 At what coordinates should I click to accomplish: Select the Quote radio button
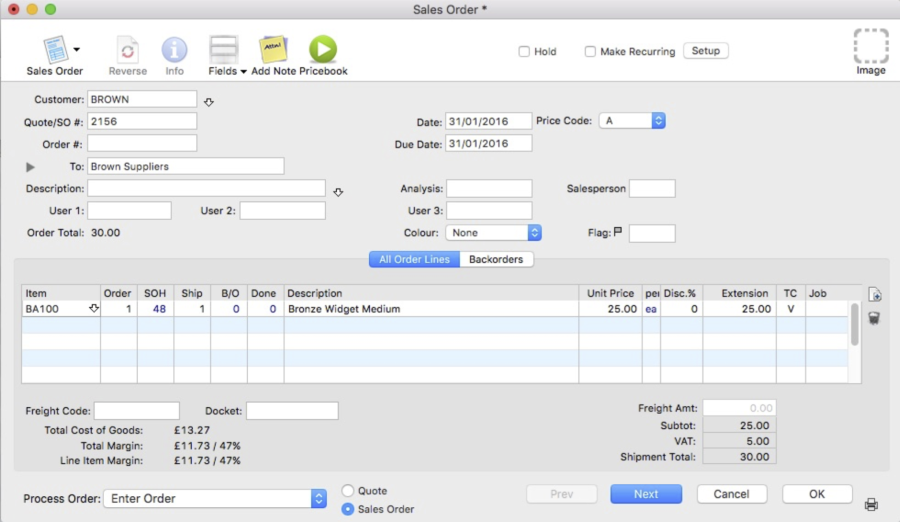pyautogui.click(x=348, y=491)
